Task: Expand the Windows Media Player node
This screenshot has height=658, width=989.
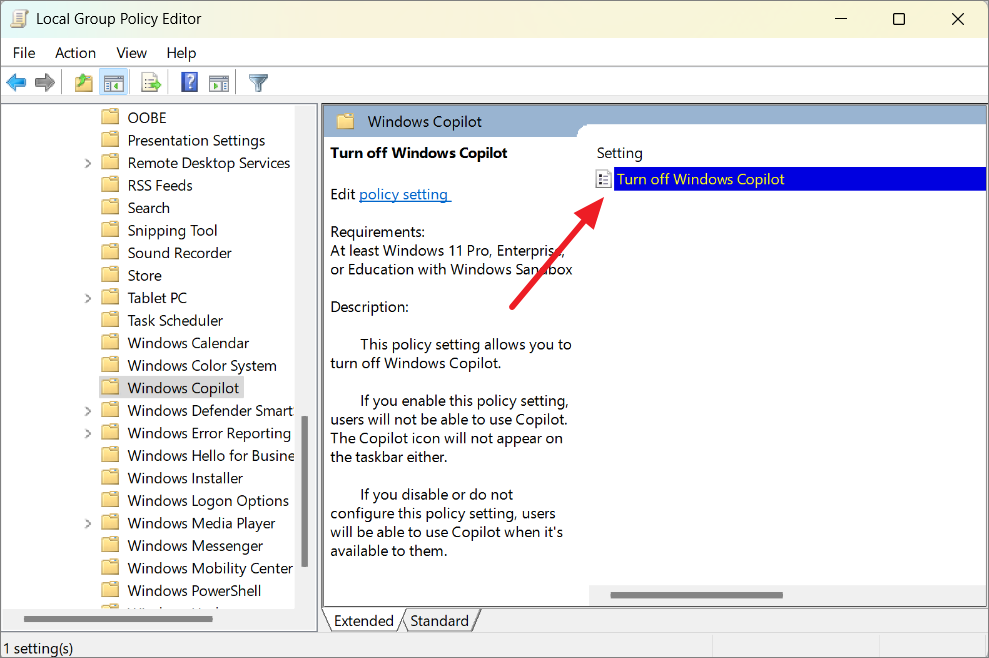Action: (x=88, y=524)
